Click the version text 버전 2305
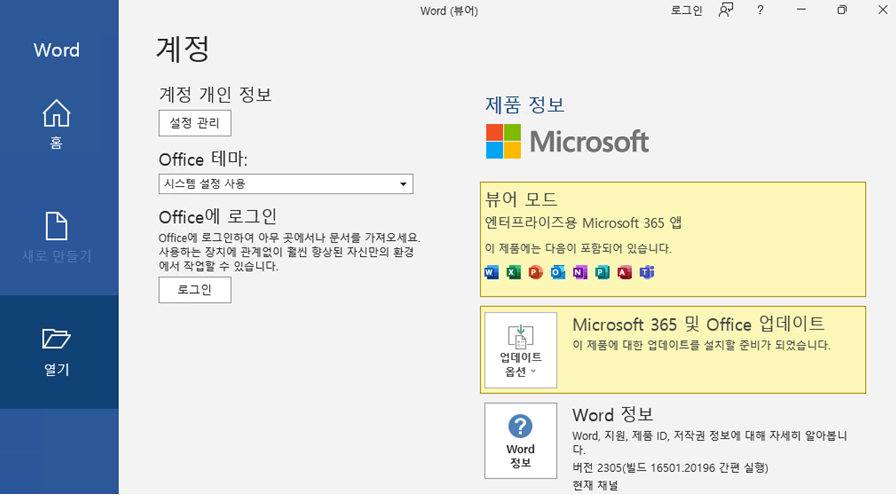 670,468
